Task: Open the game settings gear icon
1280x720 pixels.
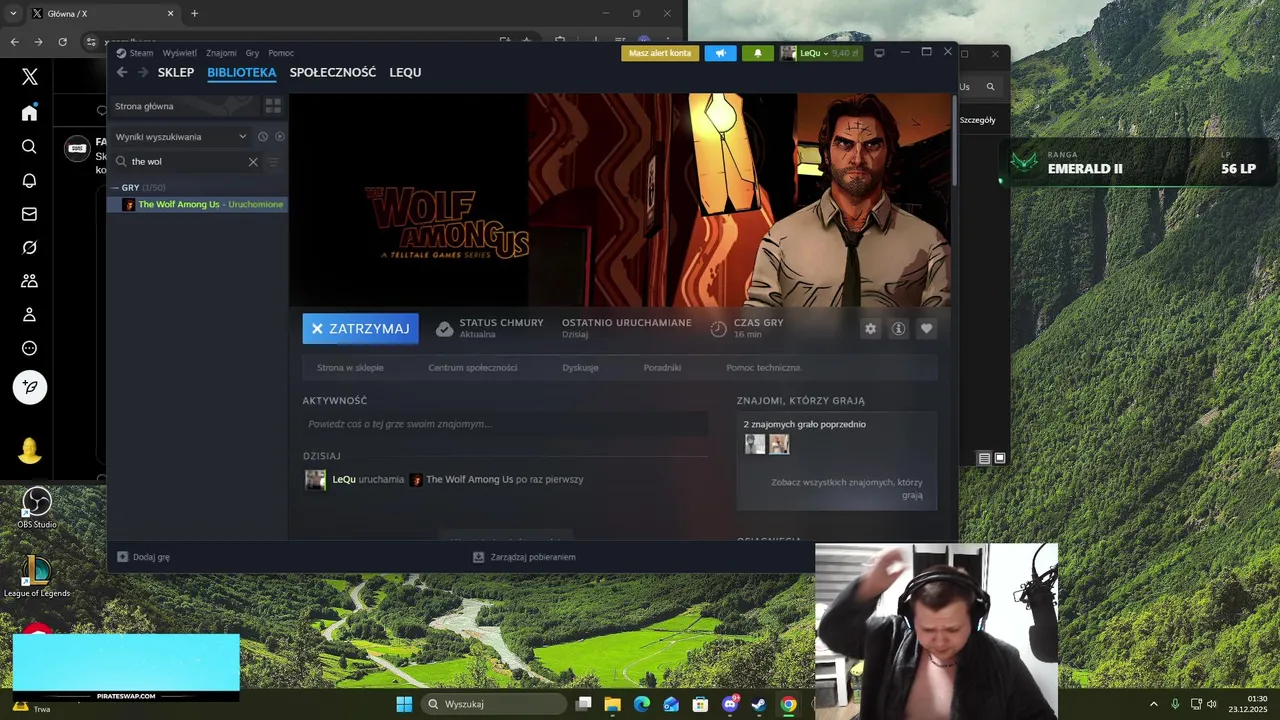Action: click(x=870, y=328)
